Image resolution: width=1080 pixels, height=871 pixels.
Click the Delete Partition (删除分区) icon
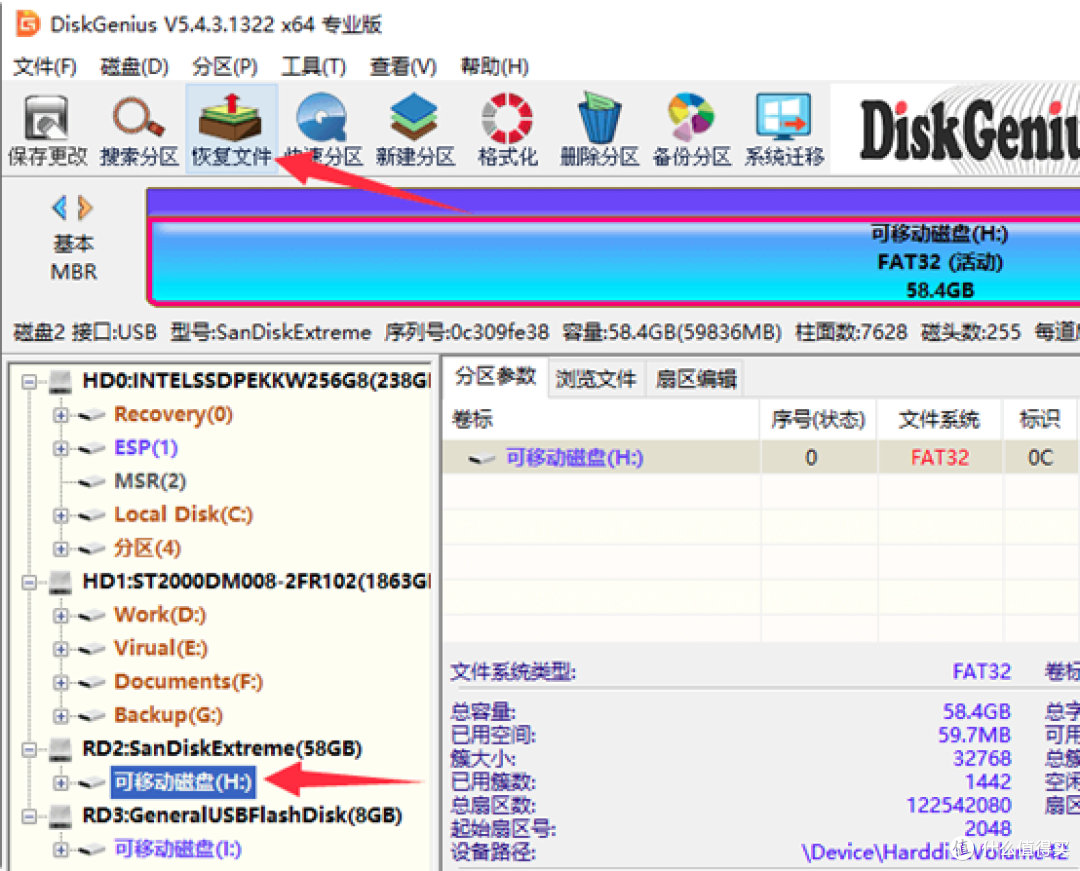click(599, 129)
